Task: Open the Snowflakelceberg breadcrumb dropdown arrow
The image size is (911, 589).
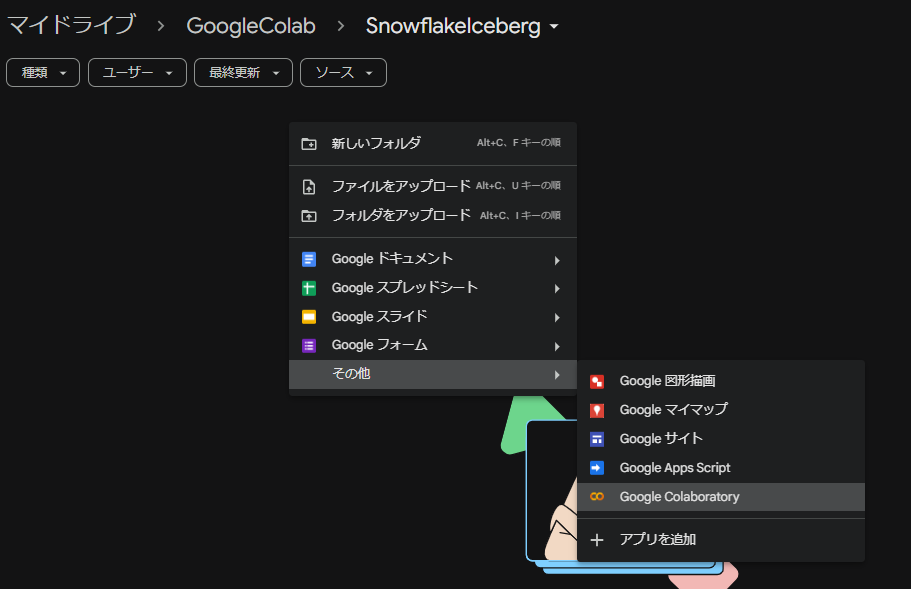Action: (553, 26)
